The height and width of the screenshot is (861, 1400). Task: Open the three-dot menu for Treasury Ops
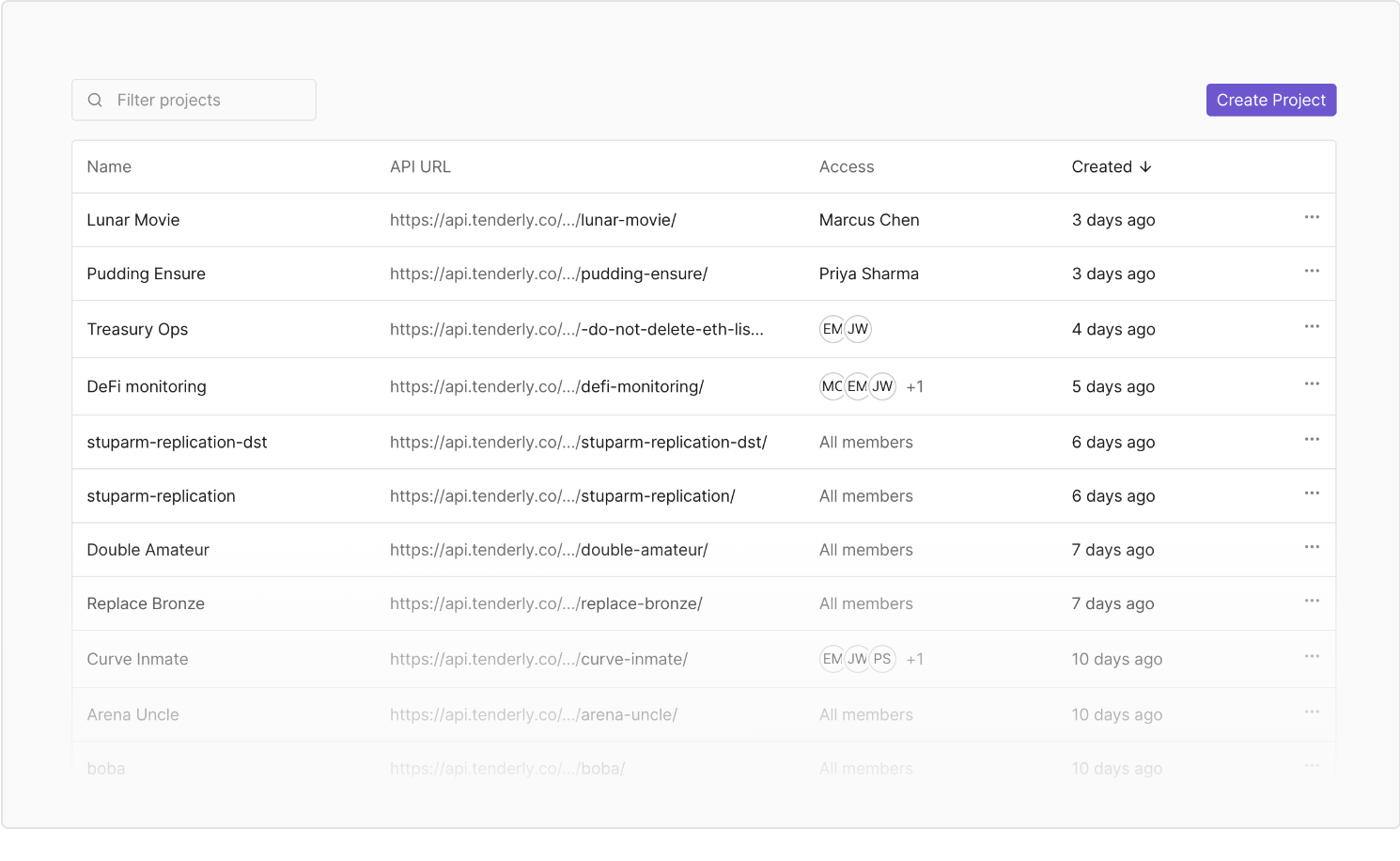1312,326
